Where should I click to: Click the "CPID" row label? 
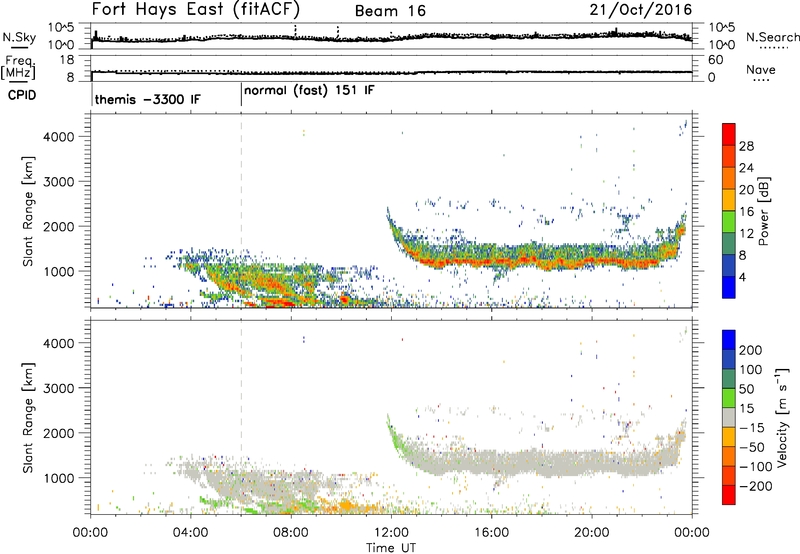point(22,95)
